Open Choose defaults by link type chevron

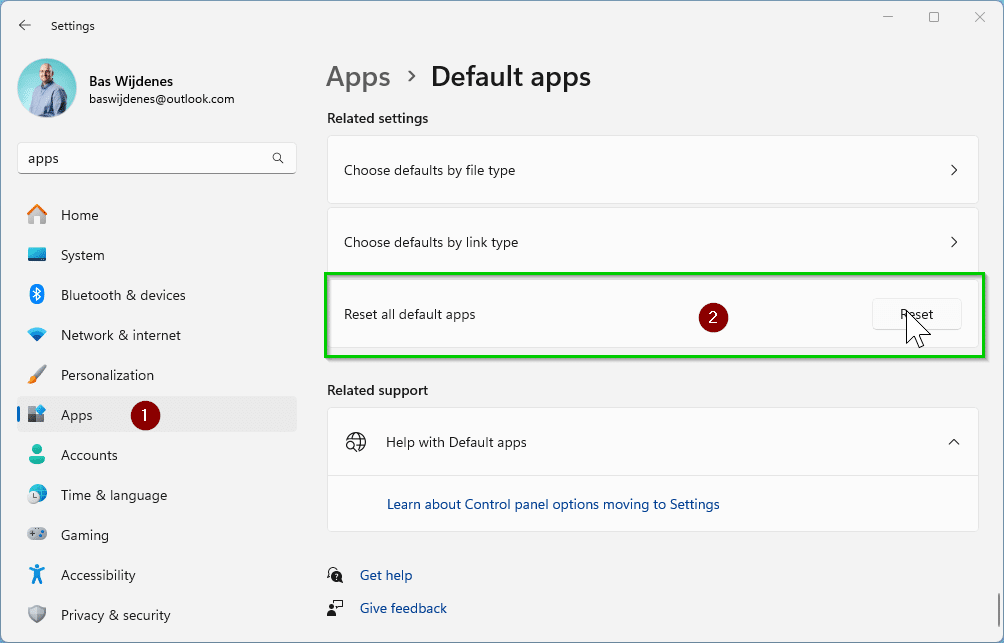click(x=953, y=242)
